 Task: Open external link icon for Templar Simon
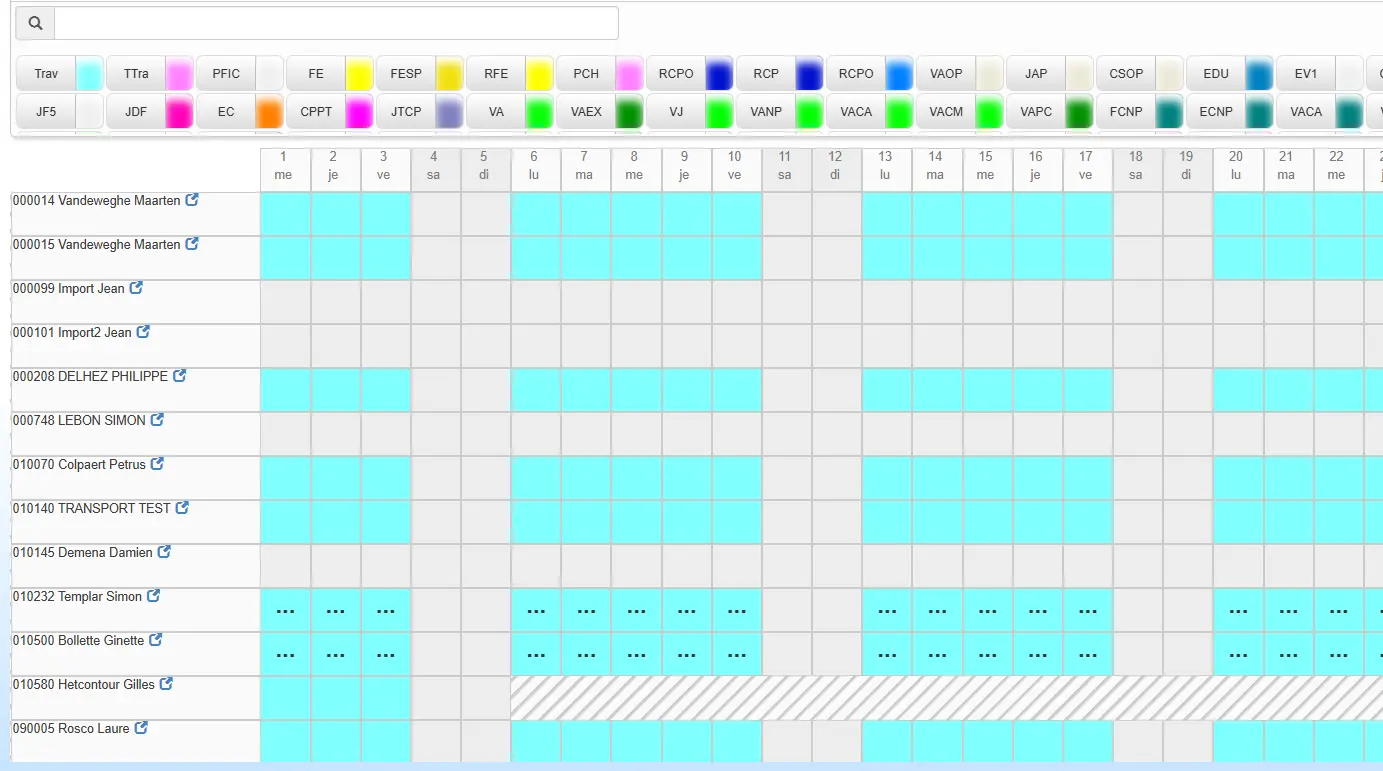pos(153,596)
